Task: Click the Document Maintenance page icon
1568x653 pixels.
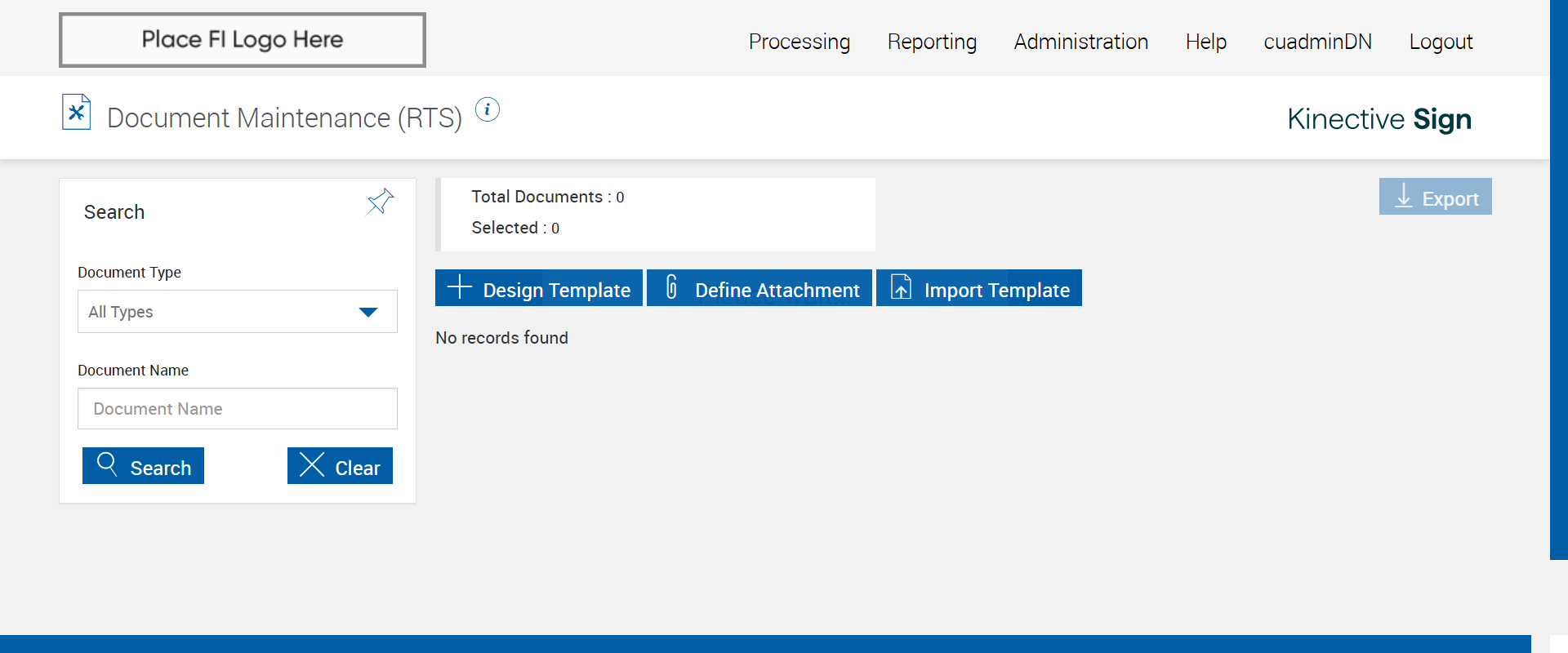Action: coord(76,113)
